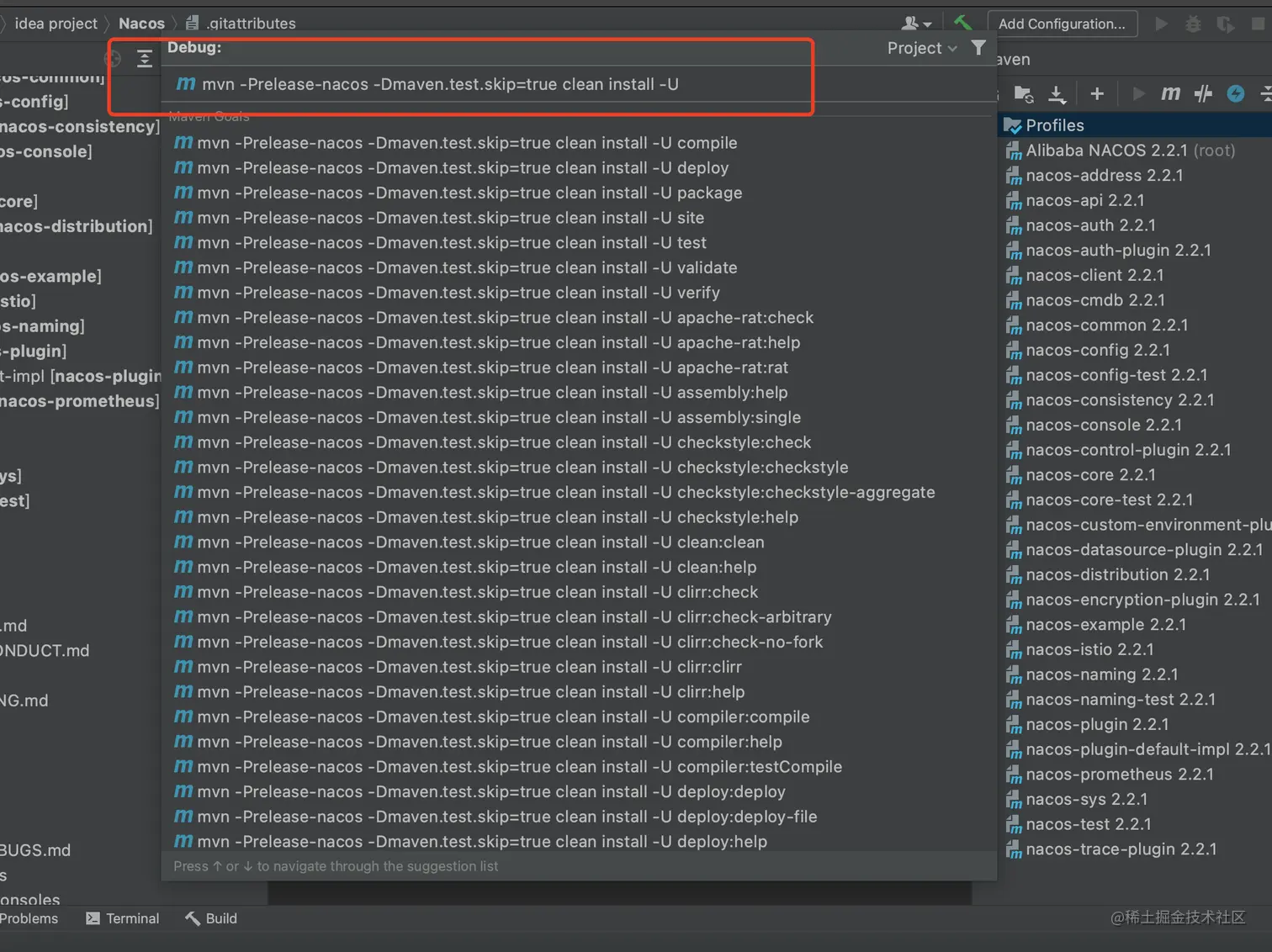Click the plus Add Maven Projects icon
Image resolution: width=1272 pixels, height=952 pixels.
click(1097, 93)
